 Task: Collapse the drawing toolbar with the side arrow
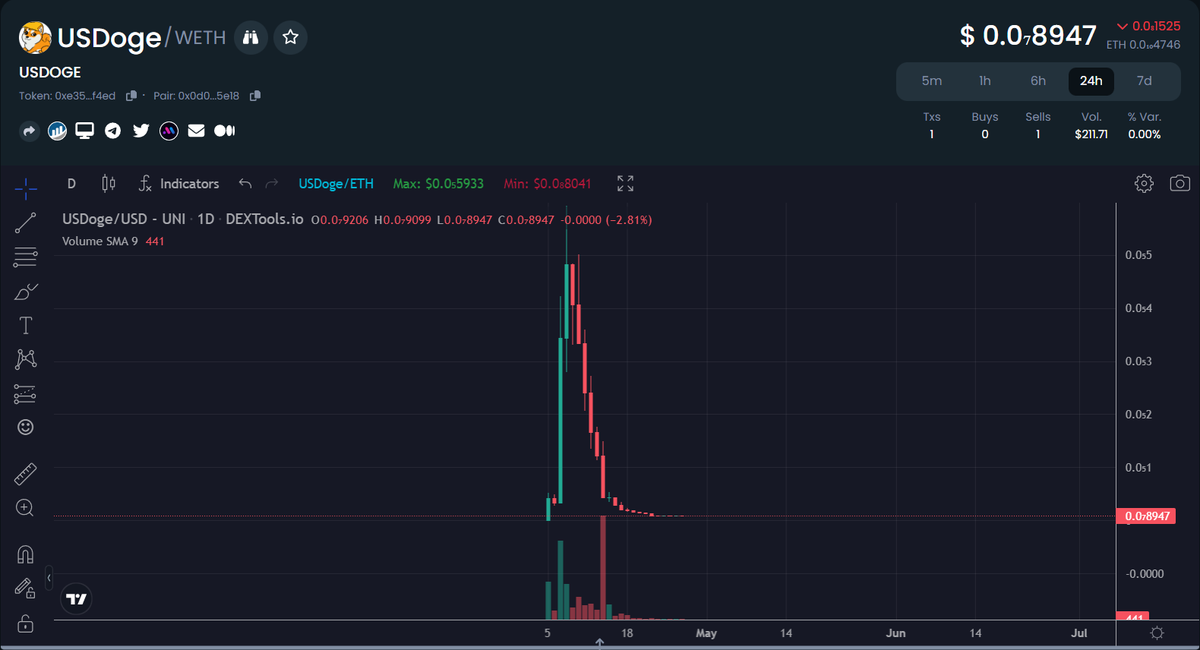pyautogui.click(x=49, y=578)
